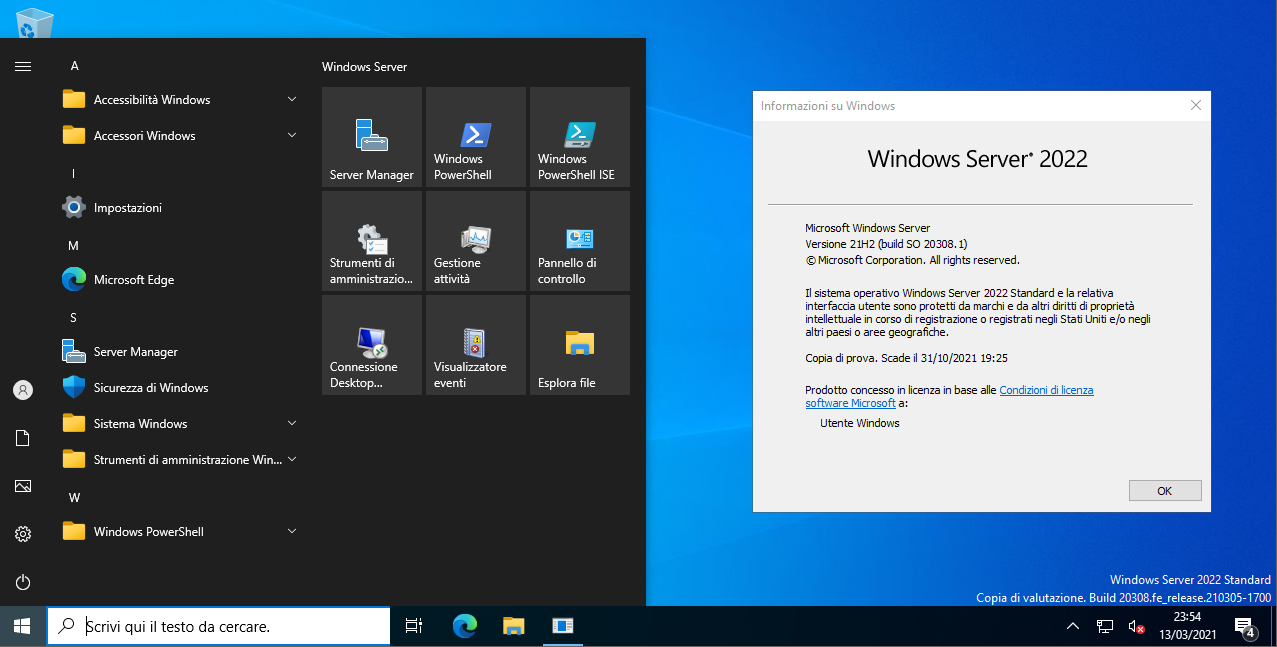Viewport: 1277px width, 647px height.
Task: Open the Settings gear in Start sidebar
Action: click(23, 534)
